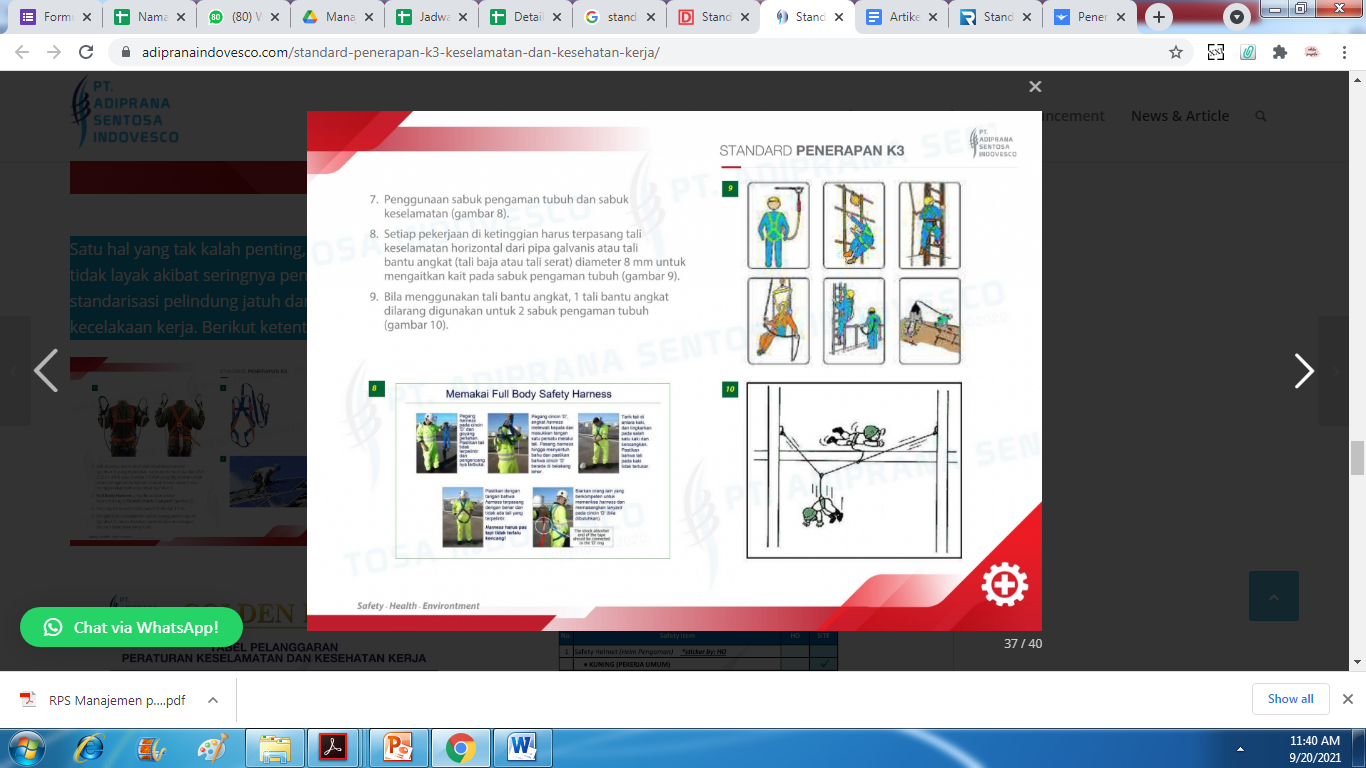Click the page vertical scrollbar thumb
Viewport: 1366px width, 768px height.
1357,458
